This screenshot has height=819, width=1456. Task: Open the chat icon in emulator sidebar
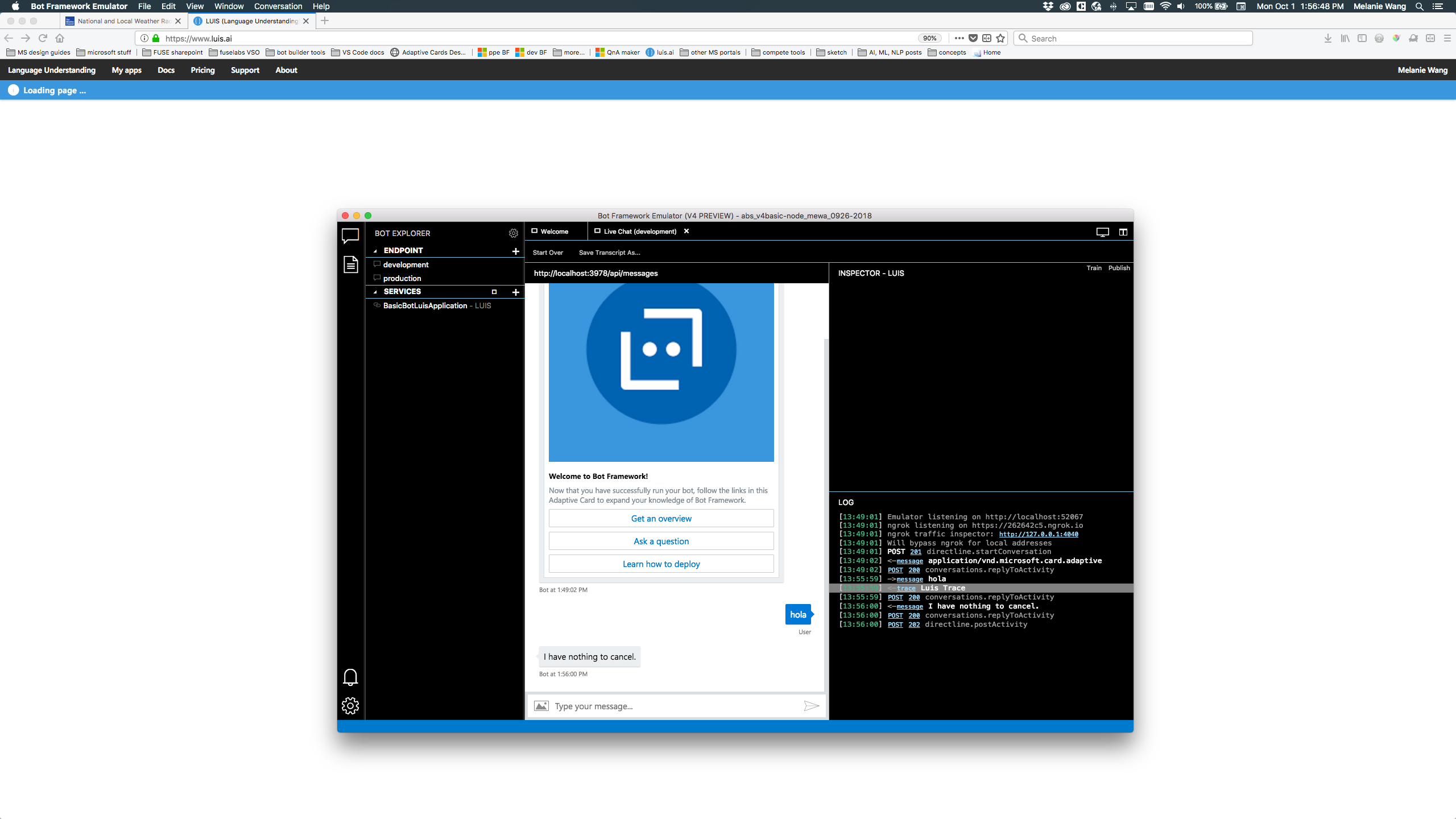[350, 235]
